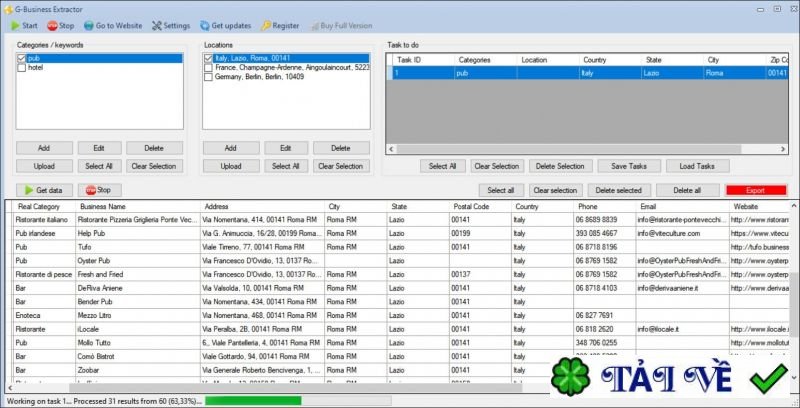Image resolution: width=800 pixels, height=408 pixels.
Task: Click address Via Valsolda, 10, 00141 Roma
Action: click(262, 288)
